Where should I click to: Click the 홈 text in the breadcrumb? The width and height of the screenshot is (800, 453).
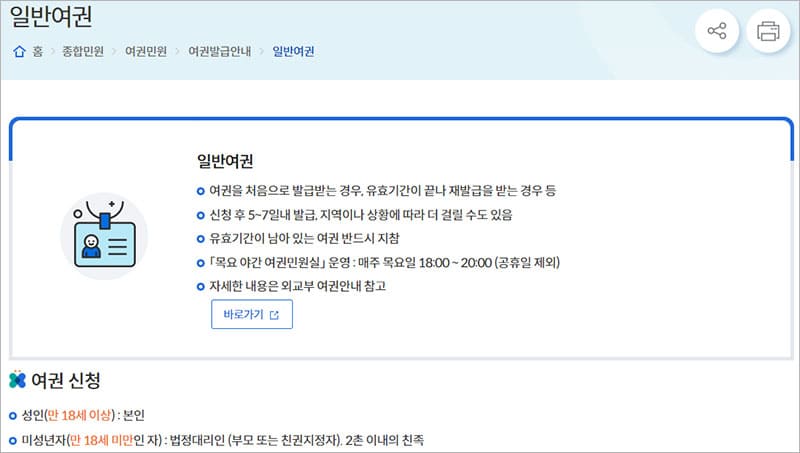38,51
